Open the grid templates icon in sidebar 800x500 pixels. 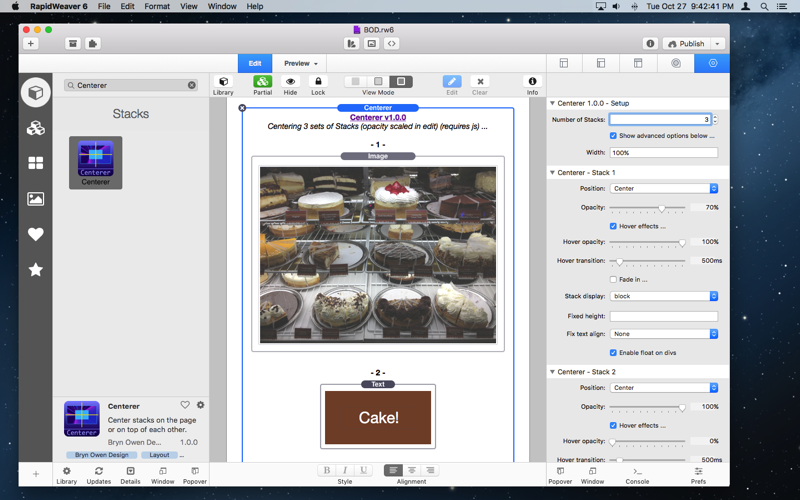[35, 163]
